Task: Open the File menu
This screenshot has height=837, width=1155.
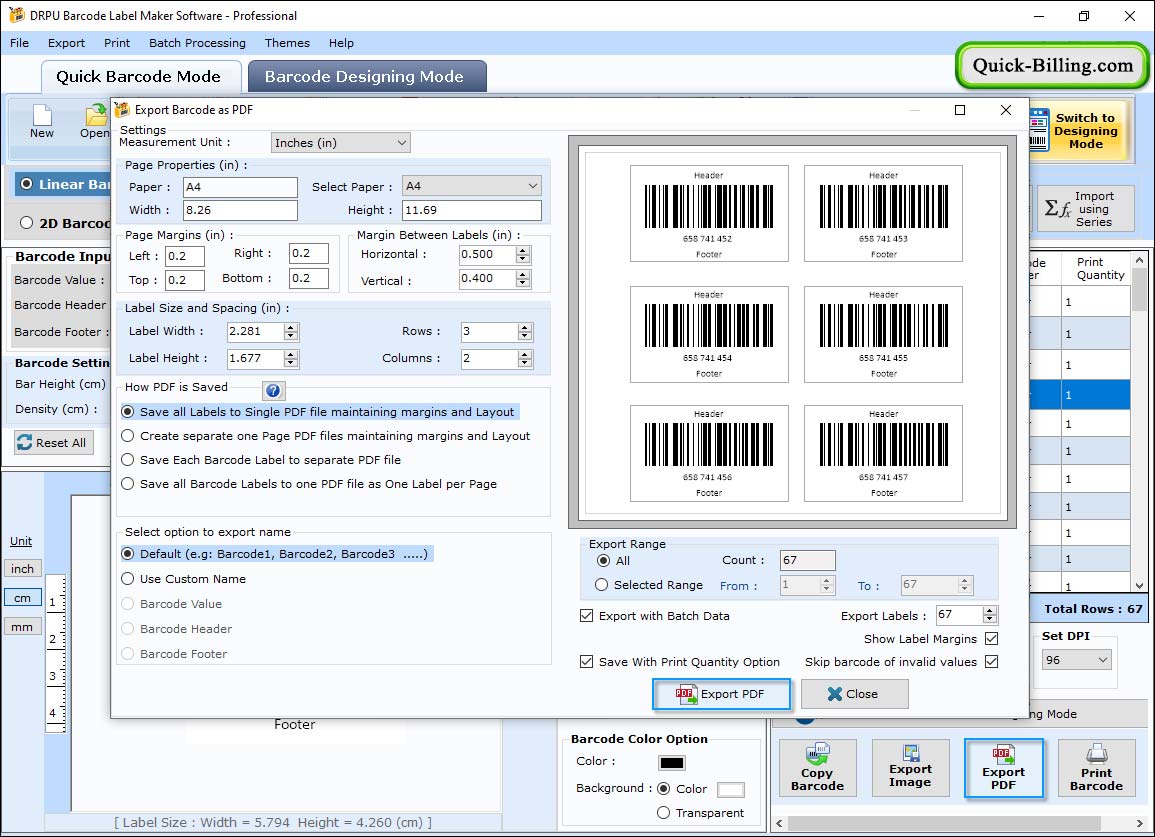Action: pyautogui.click(x=20, y=43)
